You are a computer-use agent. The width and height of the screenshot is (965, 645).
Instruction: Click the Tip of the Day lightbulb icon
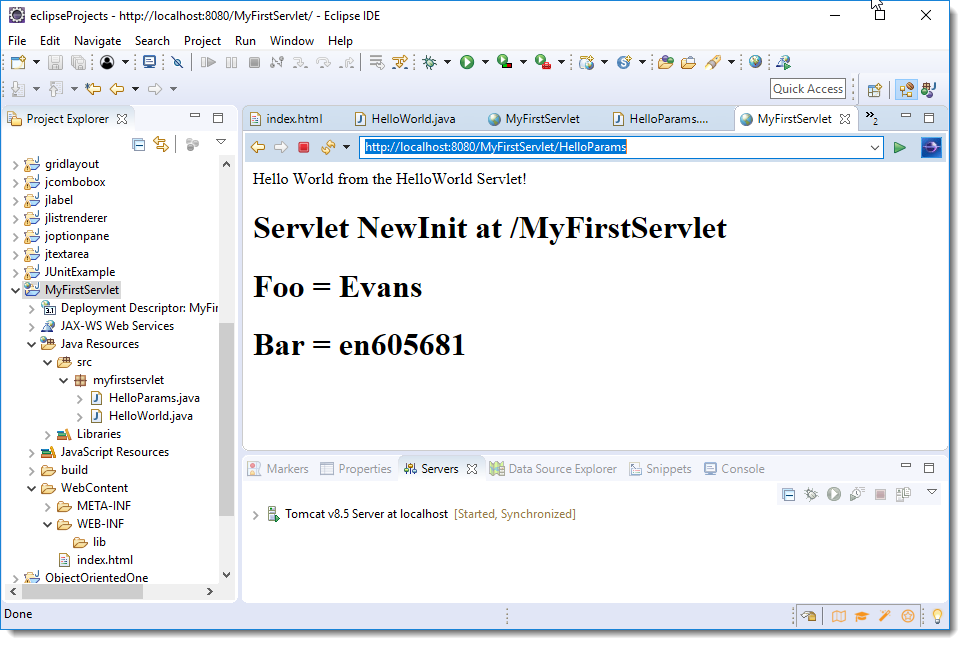coord(937,615)
